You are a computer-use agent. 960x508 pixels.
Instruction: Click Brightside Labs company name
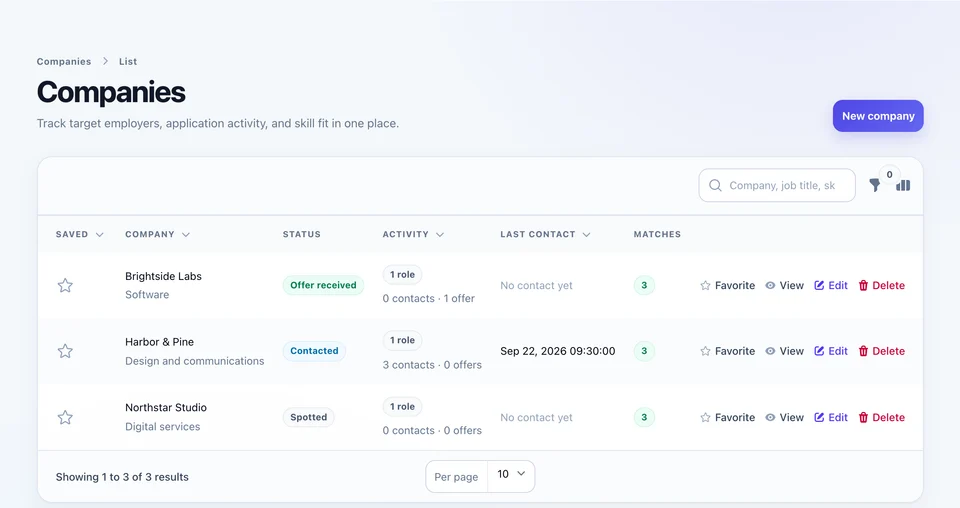(163, 276)
